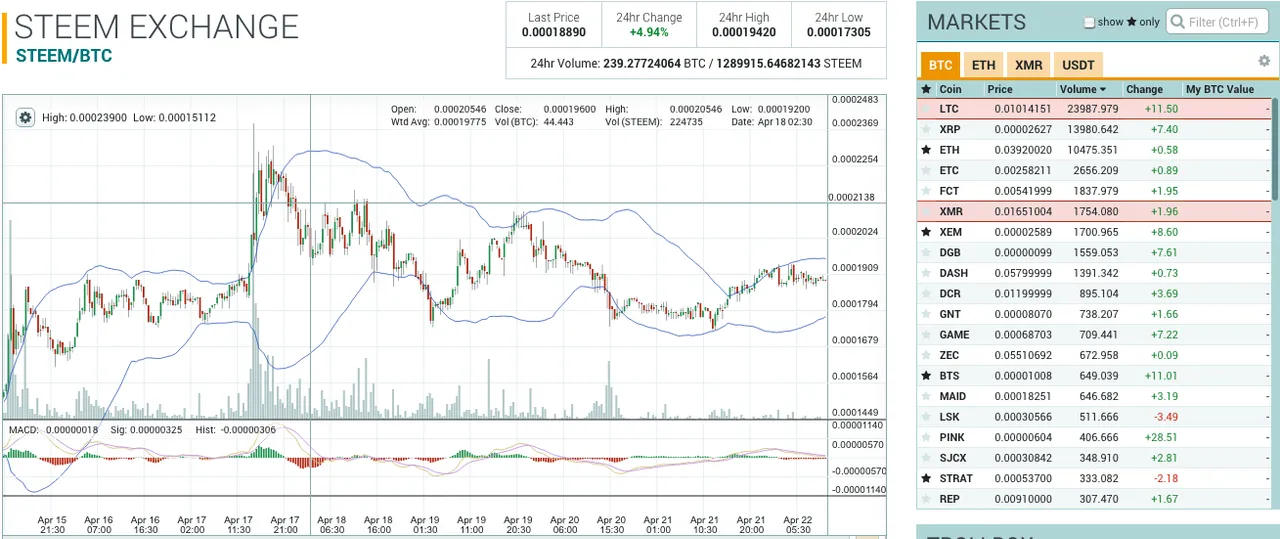Click the markets list vertical scrollbar
The height and width of the screenshot is (539, 1280).
tap(1276, 148)
